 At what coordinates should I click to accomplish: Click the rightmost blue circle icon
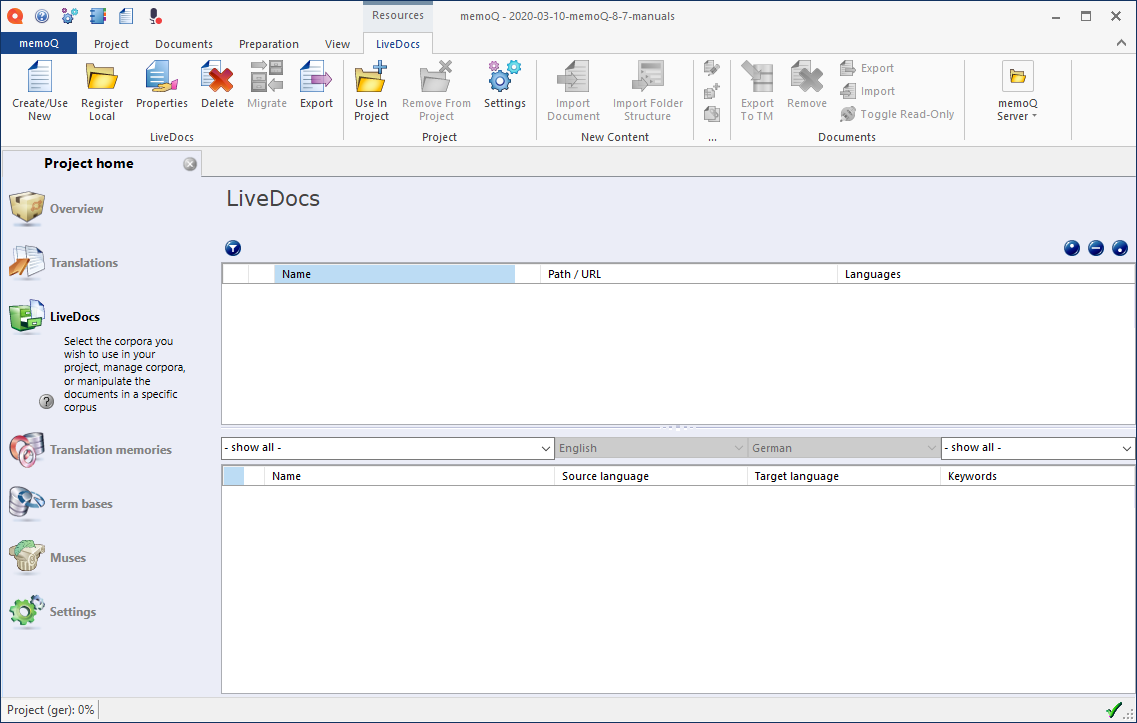[x=1120, y=248]
